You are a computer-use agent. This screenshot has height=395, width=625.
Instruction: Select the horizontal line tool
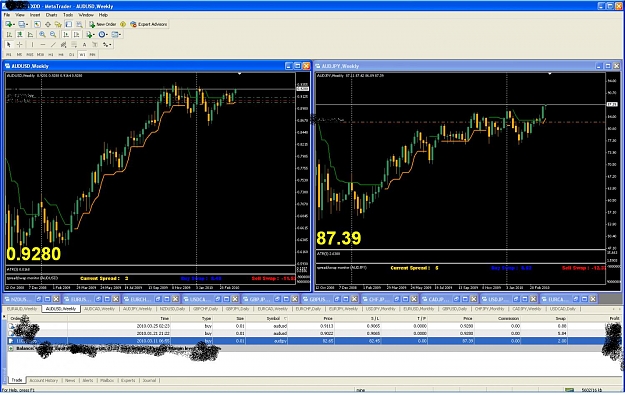43,45
